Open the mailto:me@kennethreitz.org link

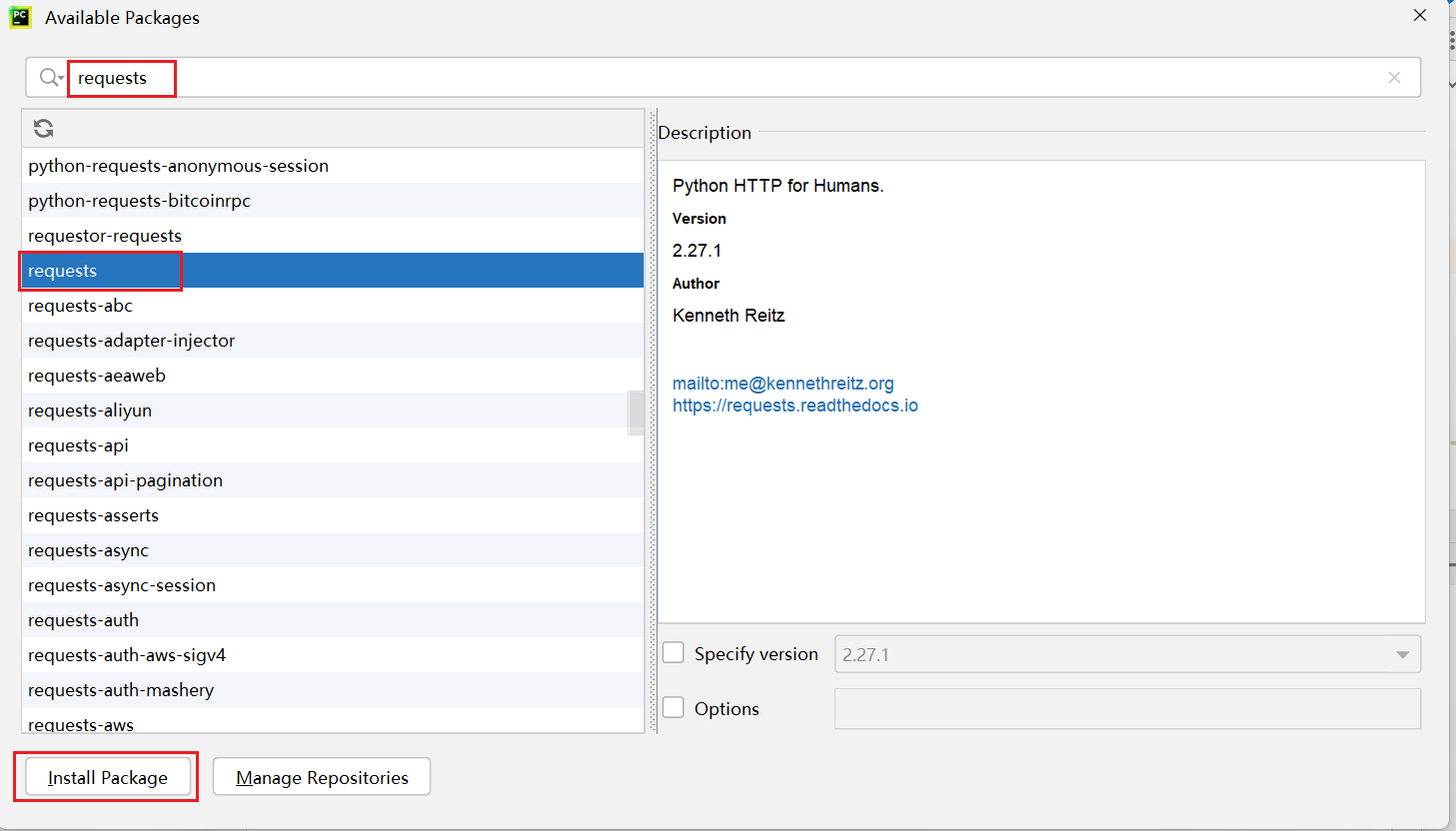tap(783, 384)
